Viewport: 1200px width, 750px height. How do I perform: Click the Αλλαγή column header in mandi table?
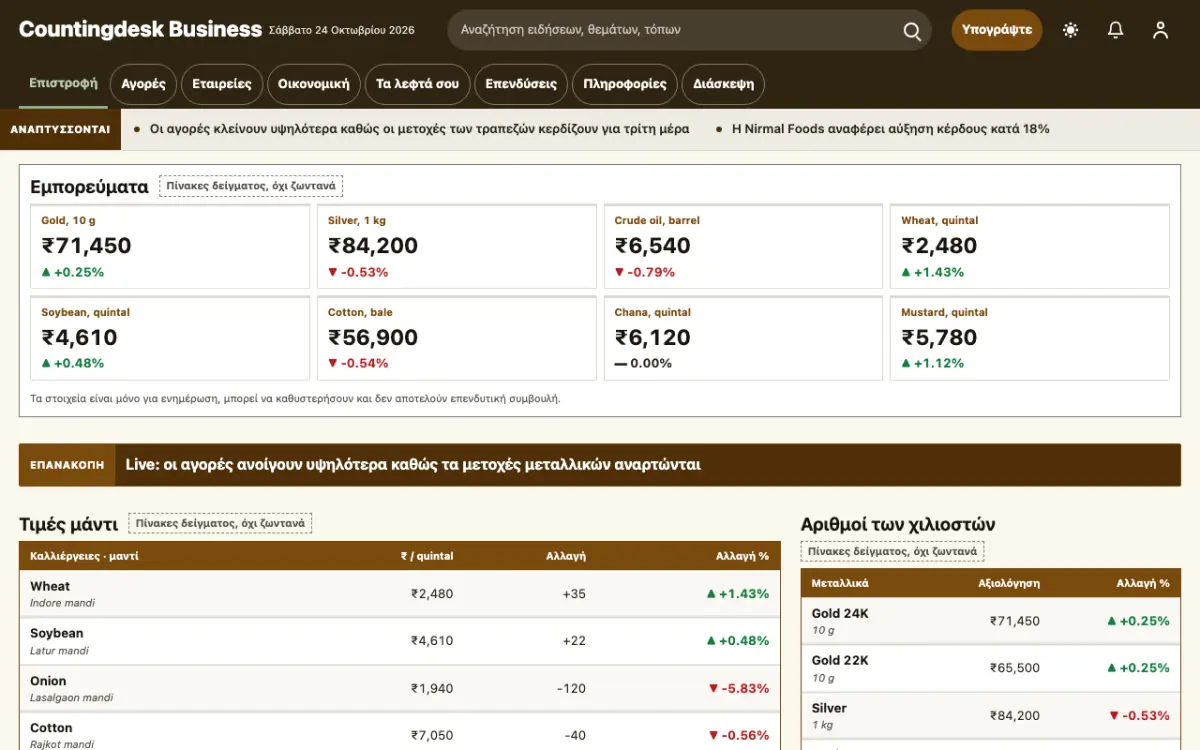pyautogui.click(x=566, y=556)
